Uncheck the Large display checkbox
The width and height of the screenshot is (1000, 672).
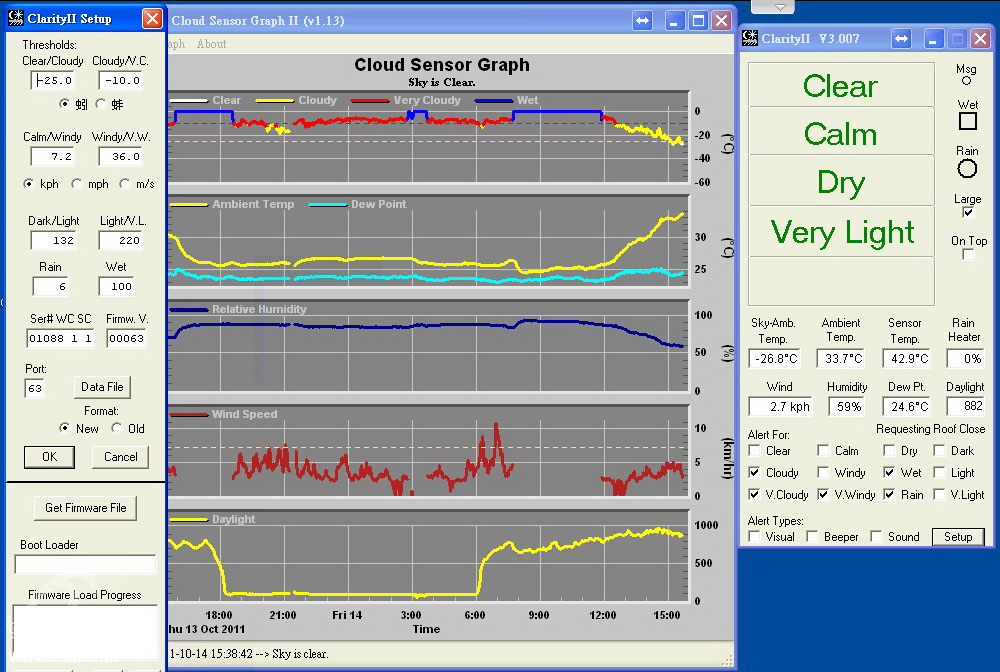(967, 212)
